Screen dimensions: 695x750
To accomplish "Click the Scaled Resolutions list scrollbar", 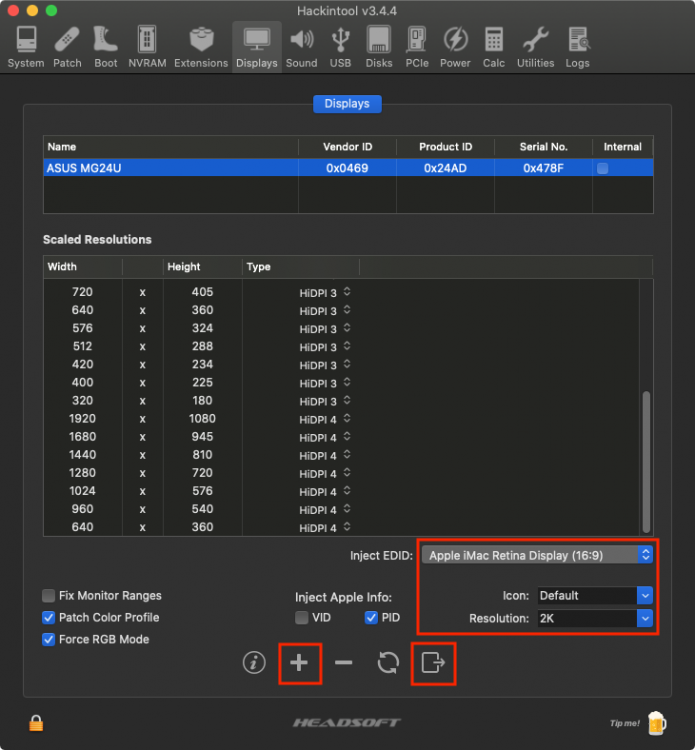I will [x=646, y=462].
